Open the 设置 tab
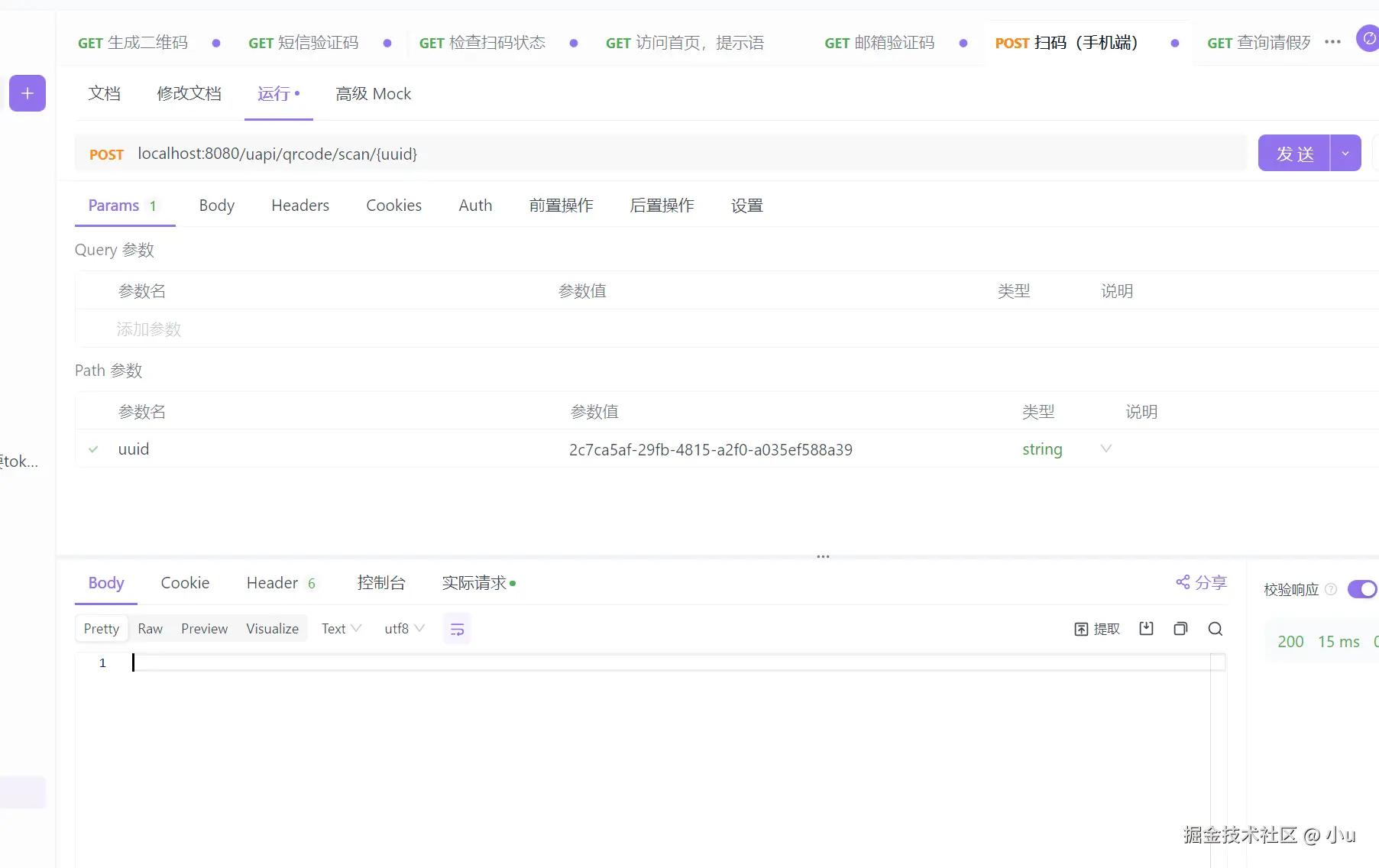Viewport: 1379px width, 868px height. click(747, 205)
